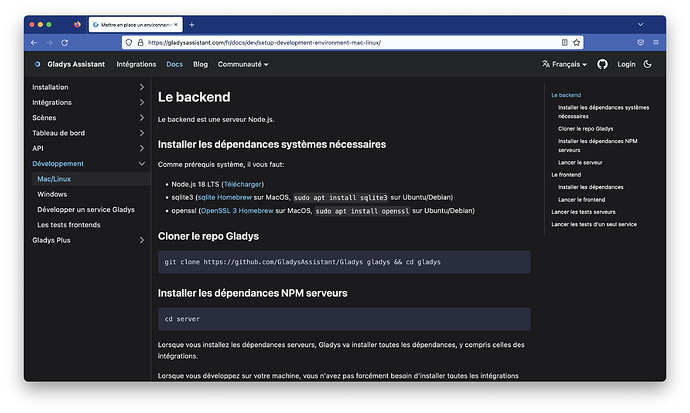Jump to Lancer les tests serveurs

(x=583, y=212)
